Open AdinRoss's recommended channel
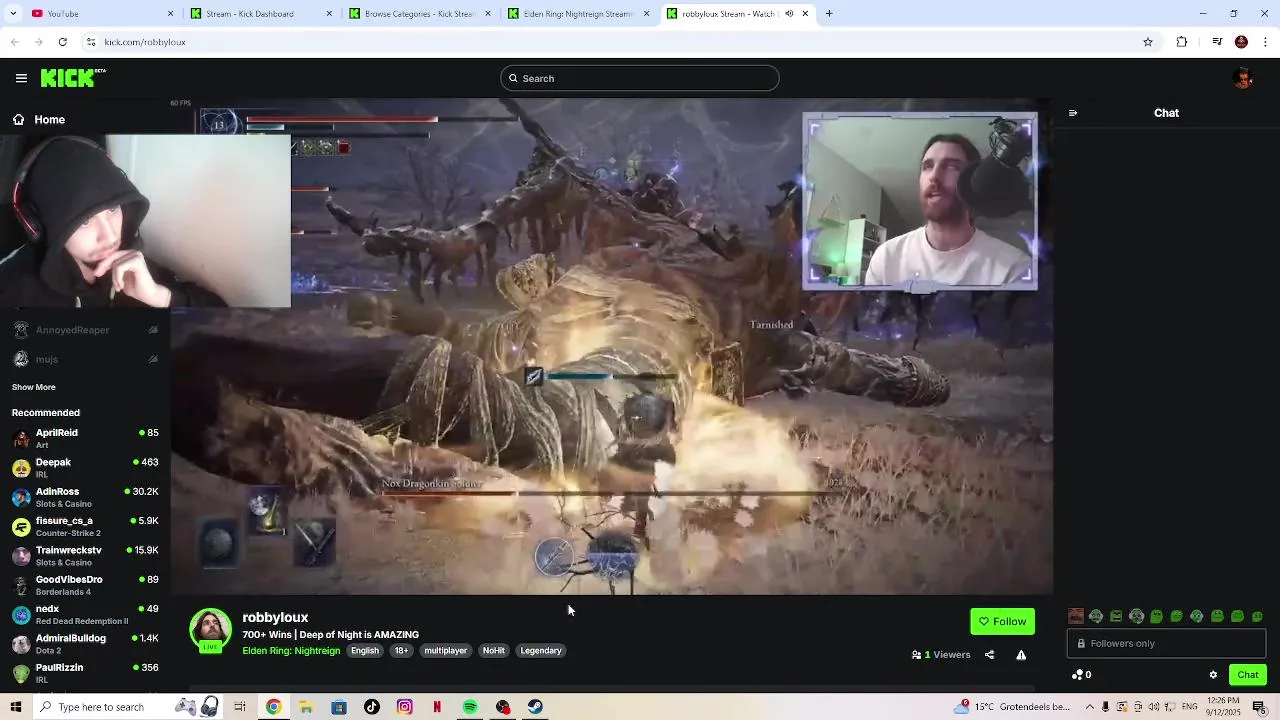Image resolution: width=1280 pixels, height=720 pixels. (85, 497)
